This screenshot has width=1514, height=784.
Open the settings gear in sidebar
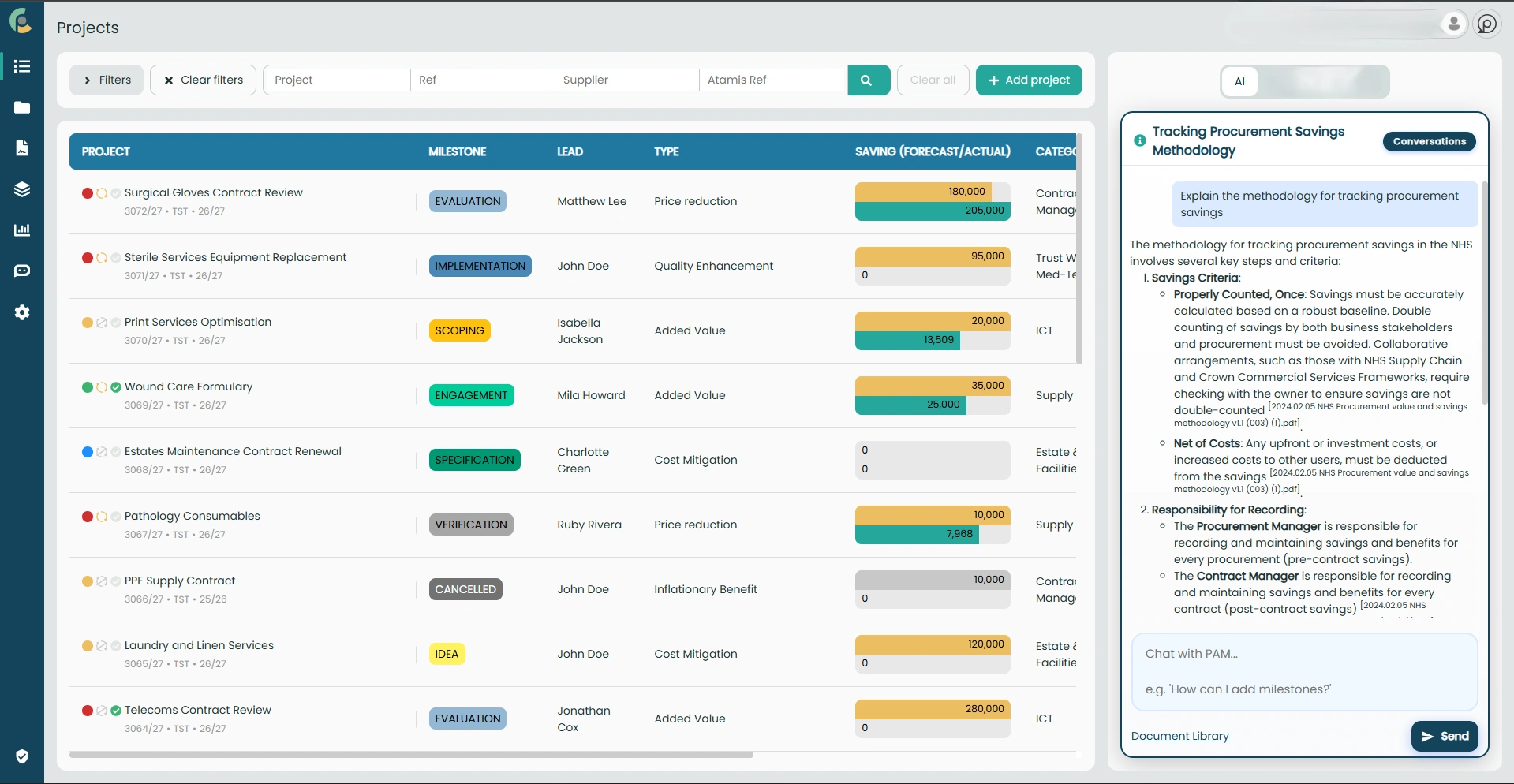coord(22,312)
